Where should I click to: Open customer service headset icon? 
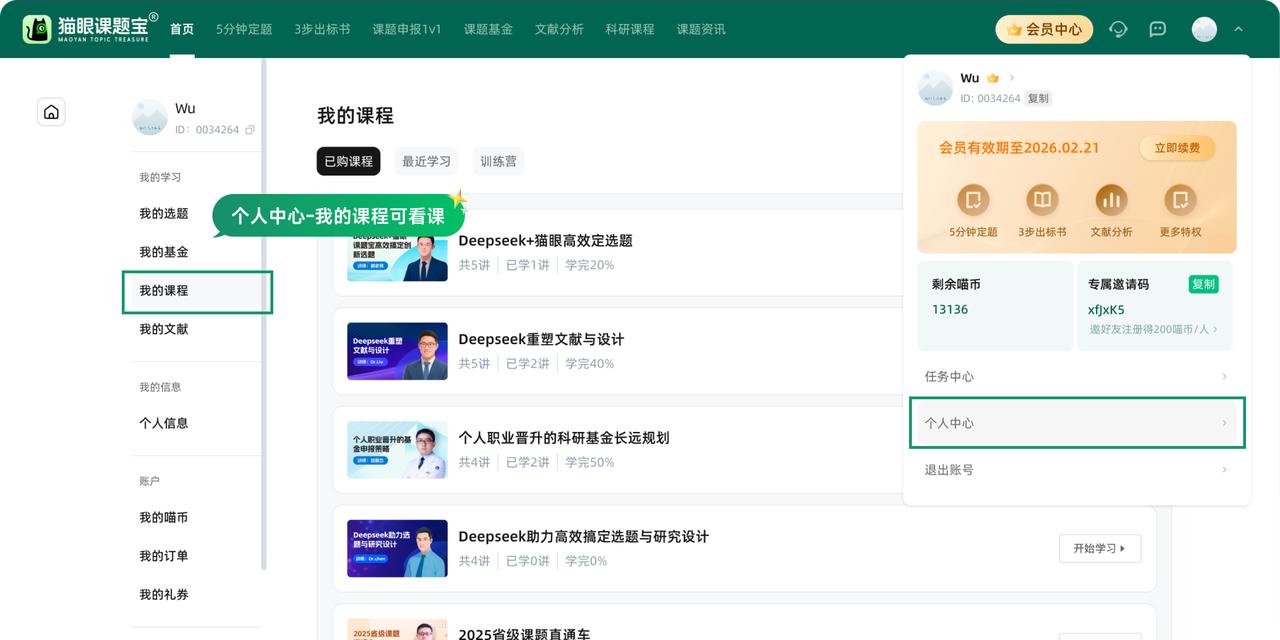[x=1119, y=29]
